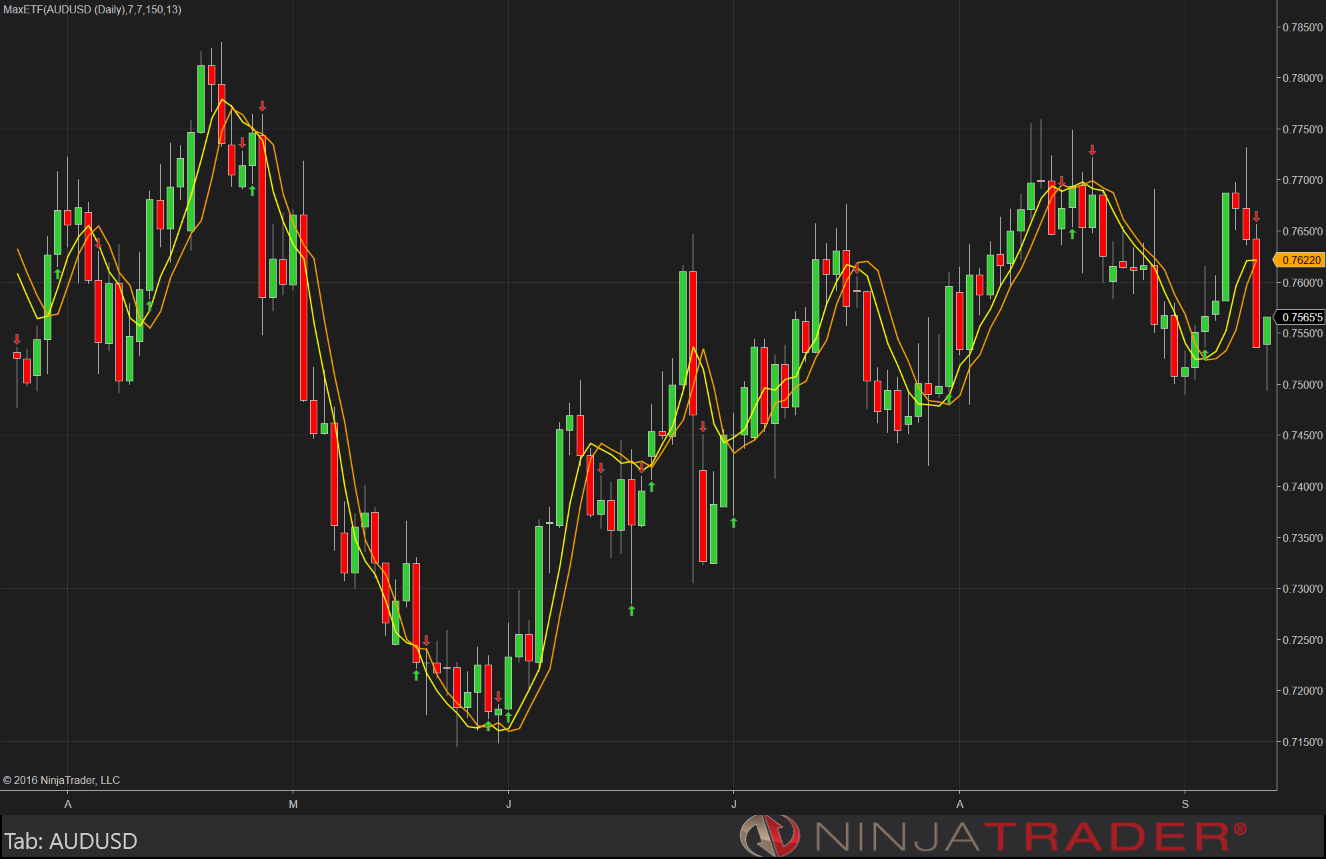Click the 0.7300'0 price axis label

tap(1302, 588)
